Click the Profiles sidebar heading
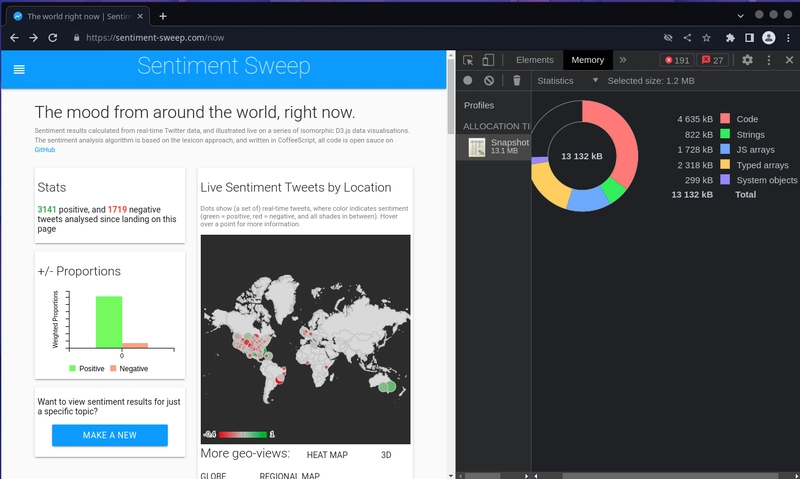The height and width of the screenshot is (479, 800). [x=479, y=106]
